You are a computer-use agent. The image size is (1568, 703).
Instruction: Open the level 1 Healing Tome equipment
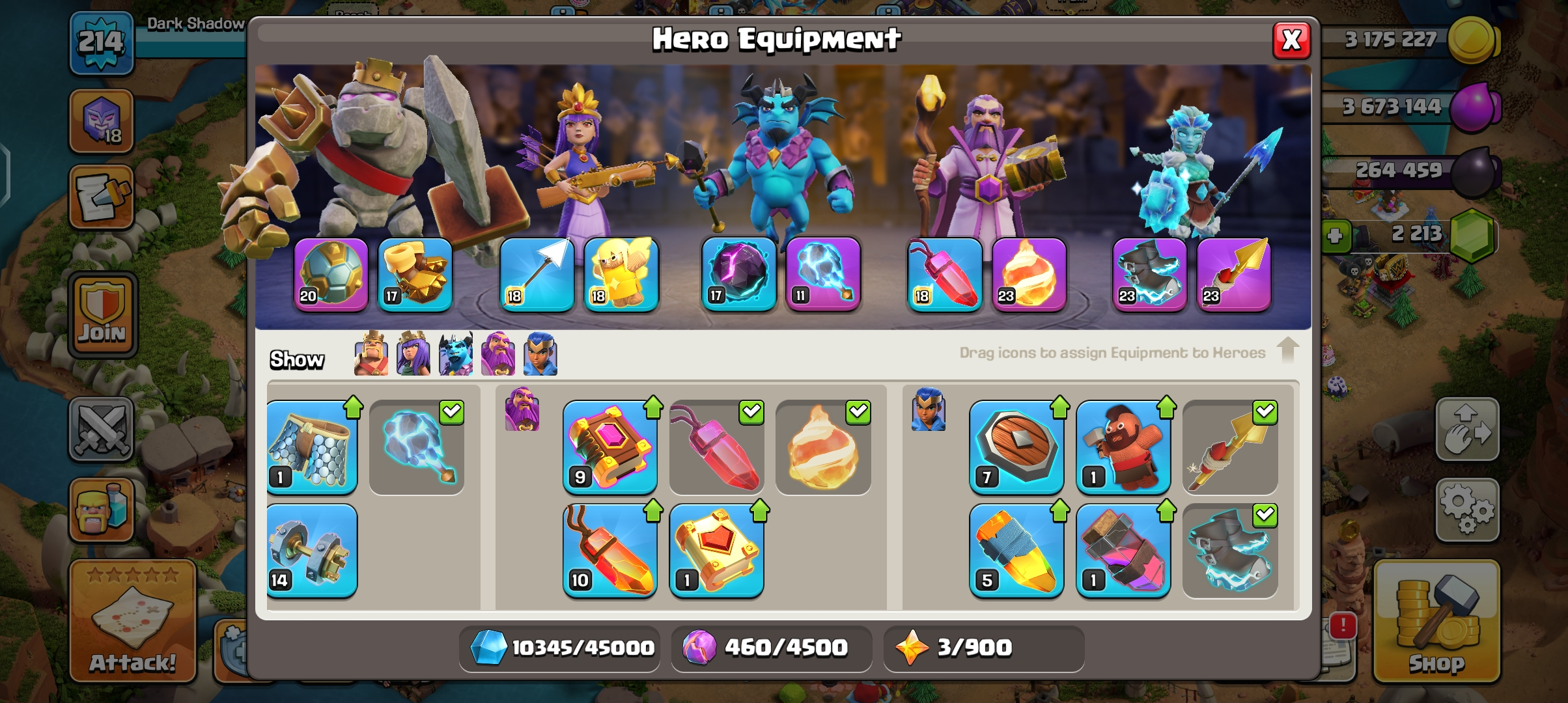[x=716, y=551]
